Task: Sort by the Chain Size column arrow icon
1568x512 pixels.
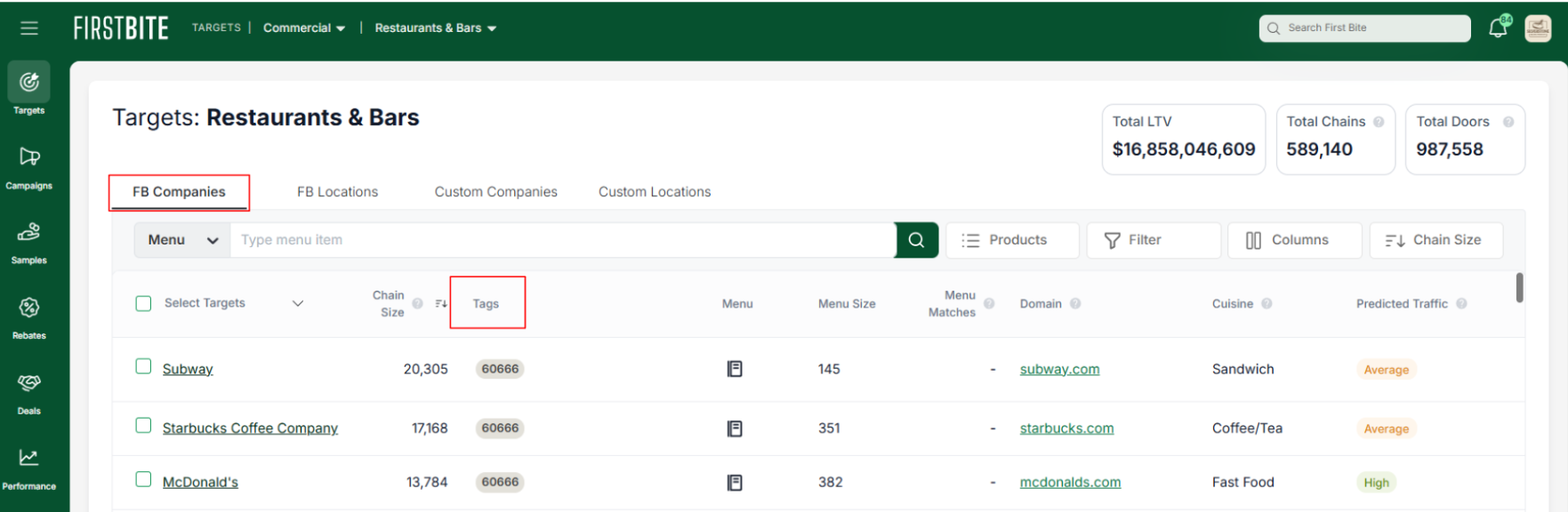Action: click(440, 304)
